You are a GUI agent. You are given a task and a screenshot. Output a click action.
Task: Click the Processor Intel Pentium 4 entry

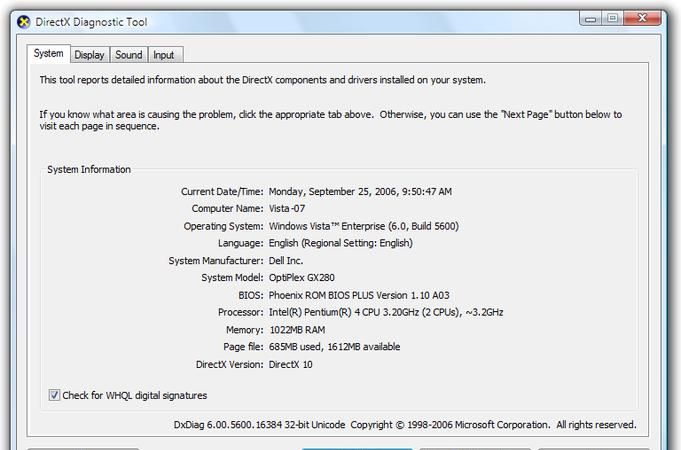pyautogui.click(x=386, y=312)
